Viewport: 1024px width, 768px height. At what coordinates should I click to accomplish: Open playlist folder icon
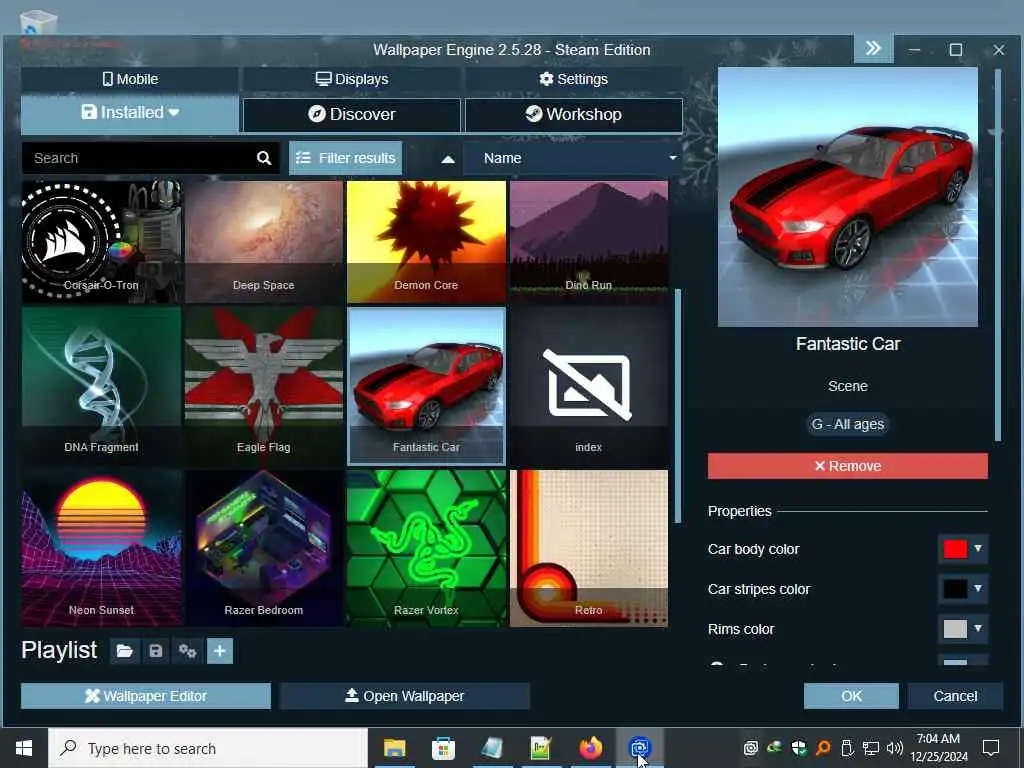(125, 651)
